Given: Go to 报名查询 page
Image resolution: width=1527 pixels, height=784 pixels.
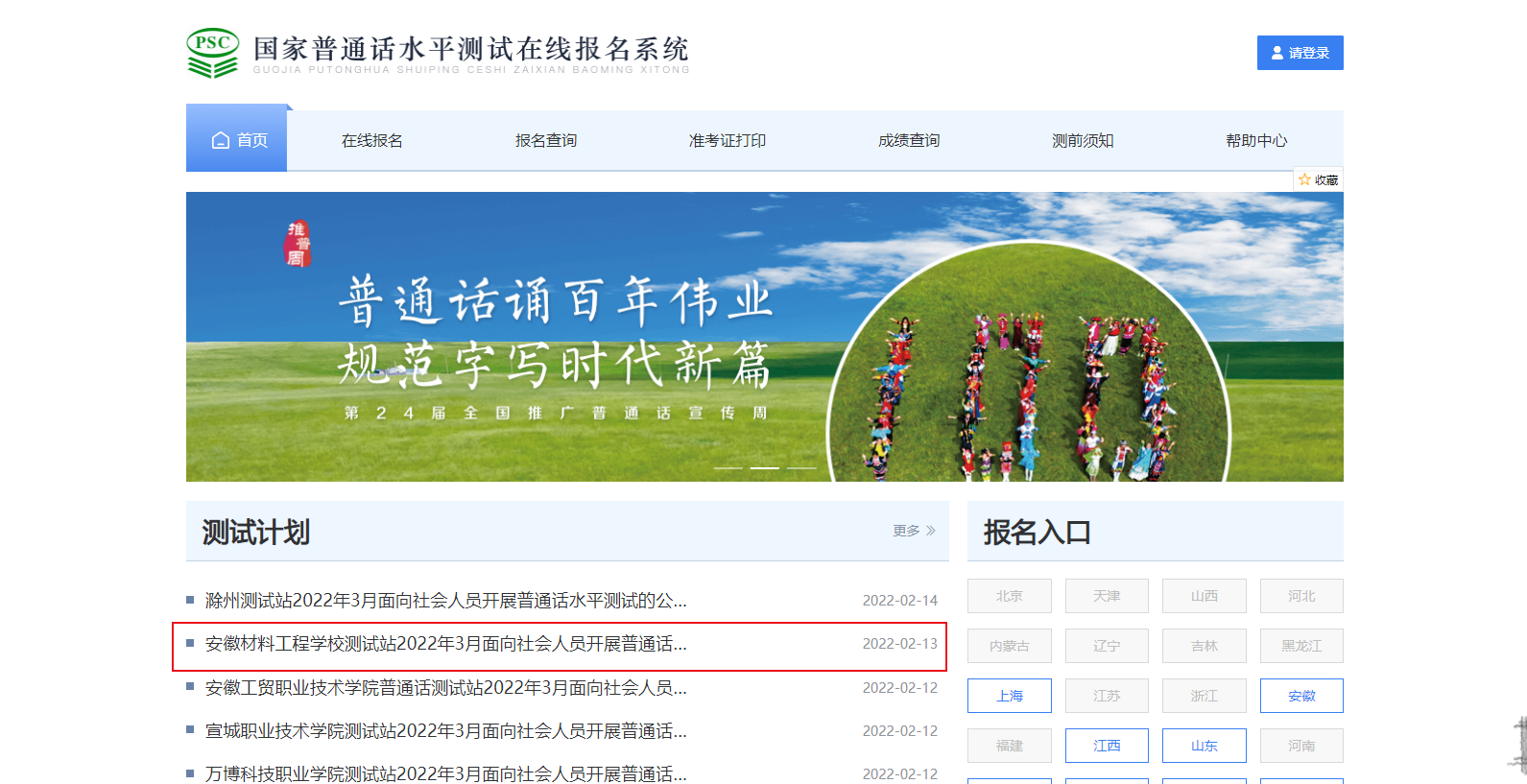Looking at the screenshot, I should pos(546,140).
